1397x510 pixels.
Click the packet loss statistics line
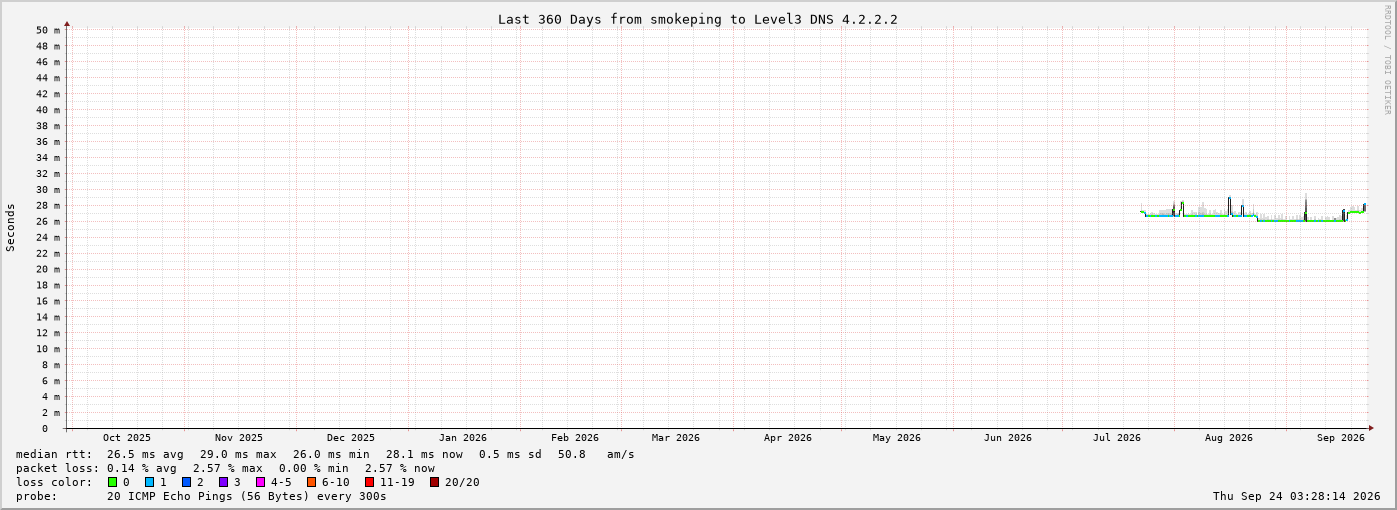coord(225,468)
